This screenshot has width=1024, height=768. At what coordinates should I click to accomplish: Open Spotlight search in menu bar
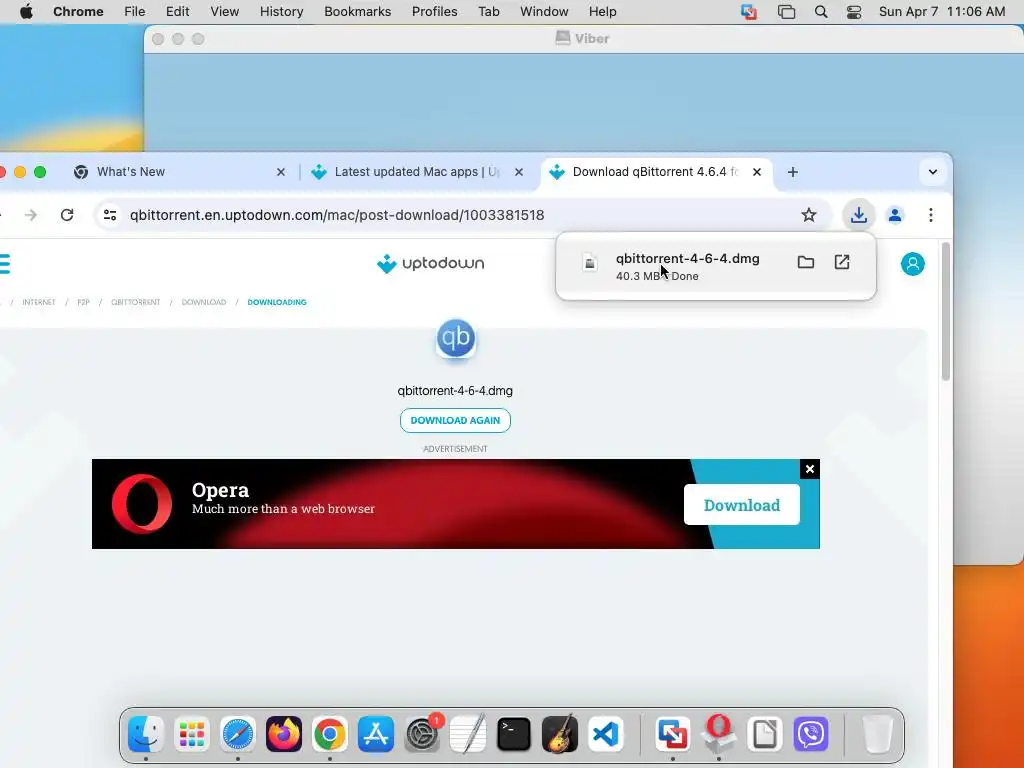click(821, 12)
